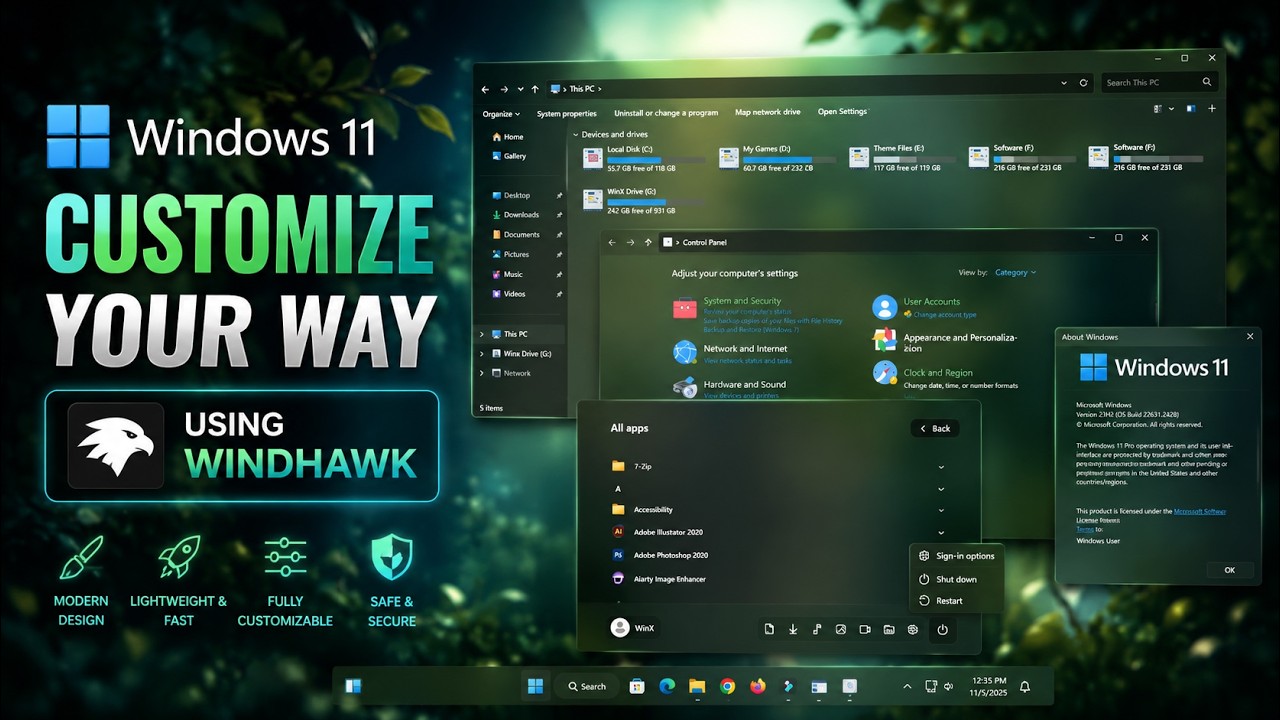Viewport: 1280px width, 720px height.
Task: Click Open Settings in the Explorer toolbar
Action: click(842, 112)
